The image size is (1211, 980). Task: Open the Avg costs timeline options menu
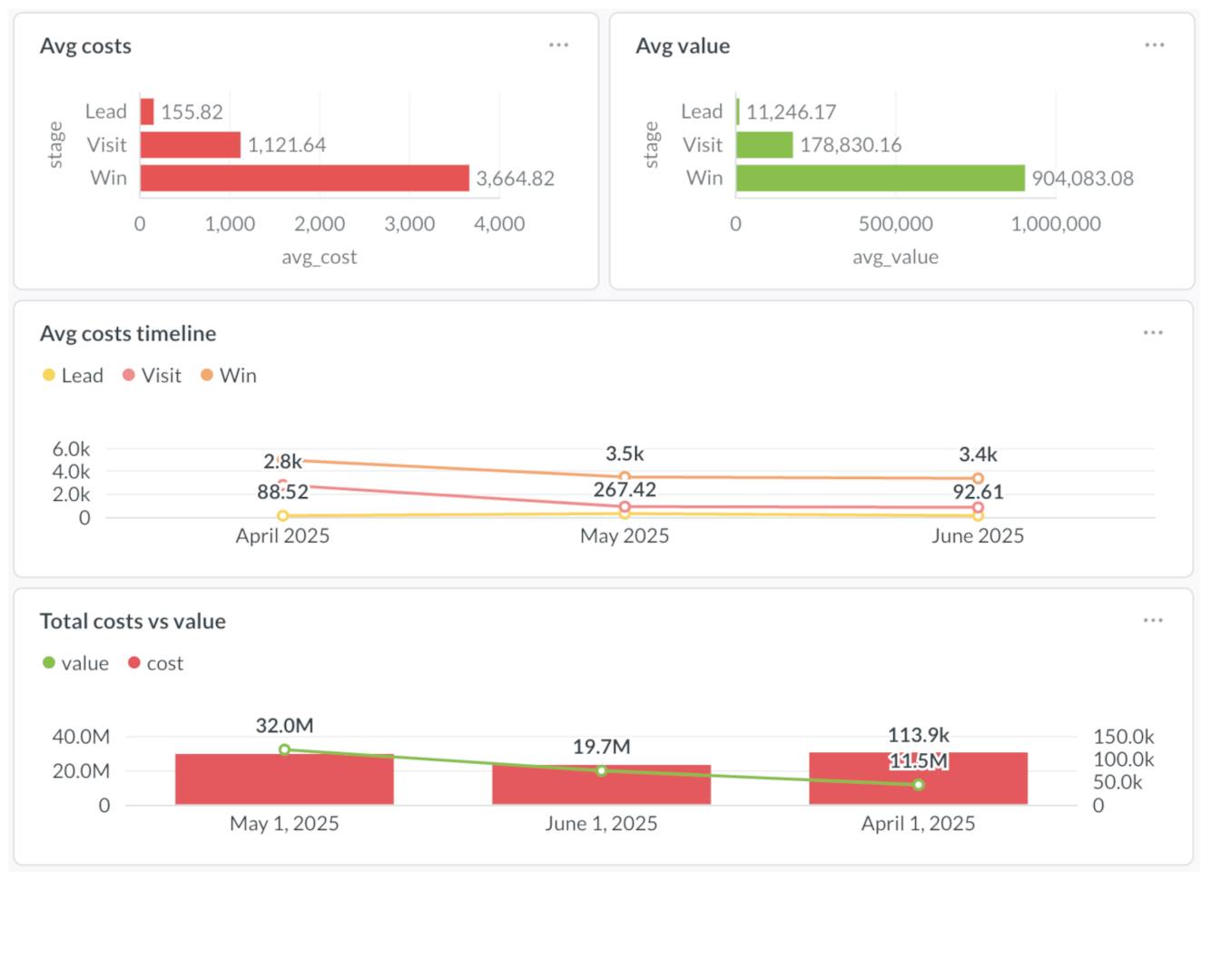click(x=1154, y=332)
